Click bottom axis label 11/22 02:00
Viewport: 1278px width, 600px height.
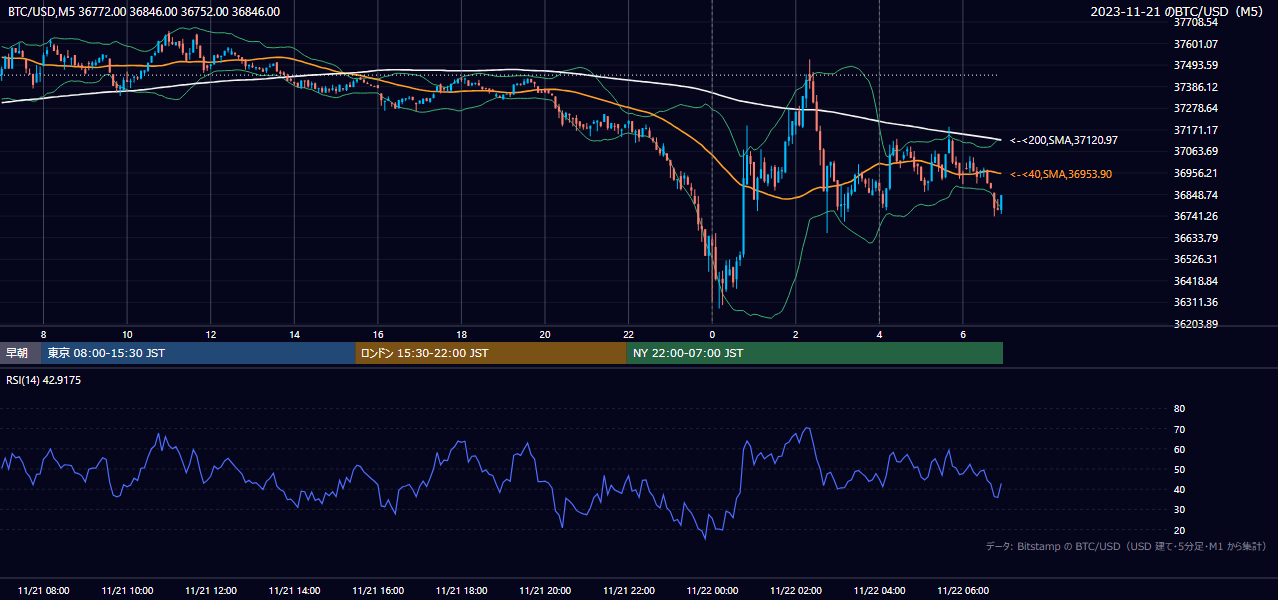click(795, 590)
